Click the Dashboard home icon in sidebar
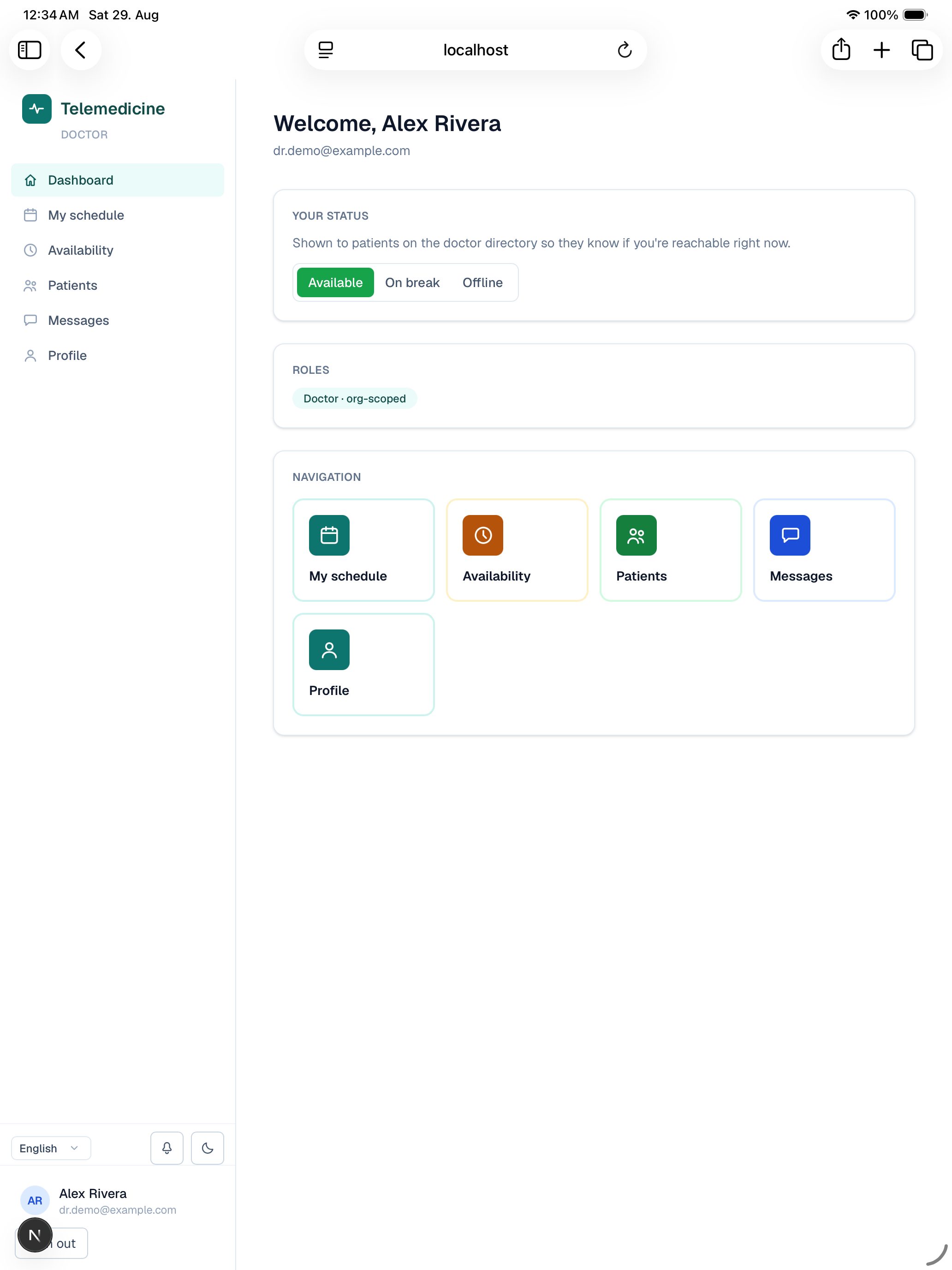Image resolution: width=952 pixels, height=1270 pixels. [30, 180]
